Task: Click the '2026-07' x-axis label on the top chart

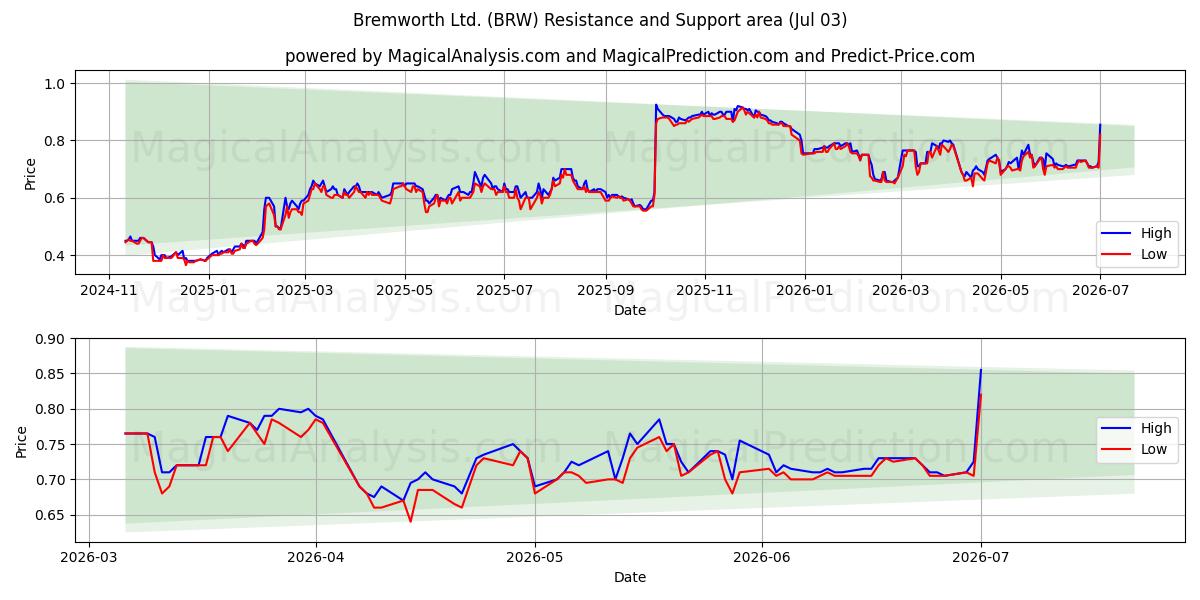Action: 1099,291
